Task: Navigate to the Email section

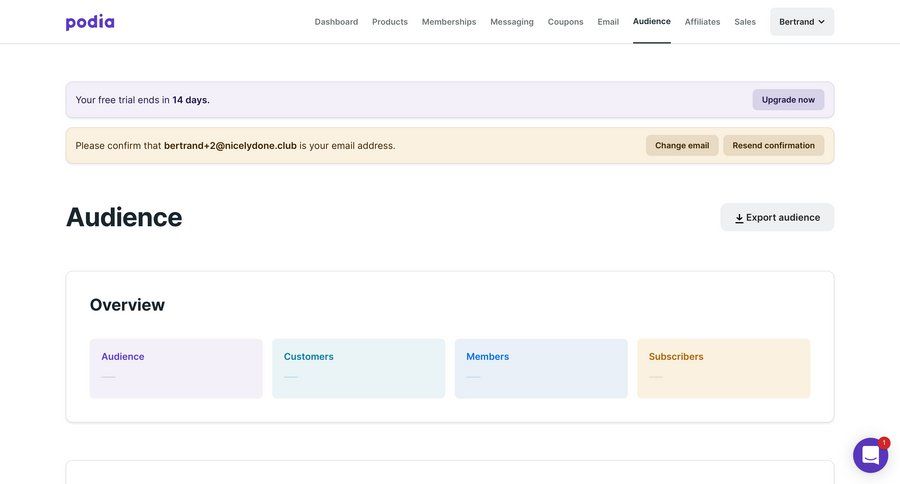Action: [x=608, y=22]
